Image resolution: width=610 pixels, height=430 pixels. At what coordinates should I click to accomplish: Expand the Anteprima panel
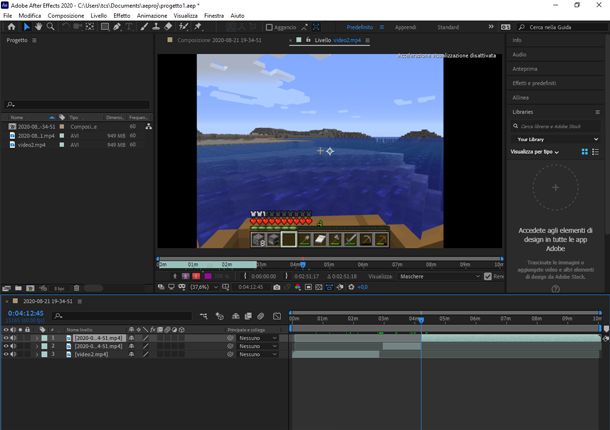click(525, 69)
